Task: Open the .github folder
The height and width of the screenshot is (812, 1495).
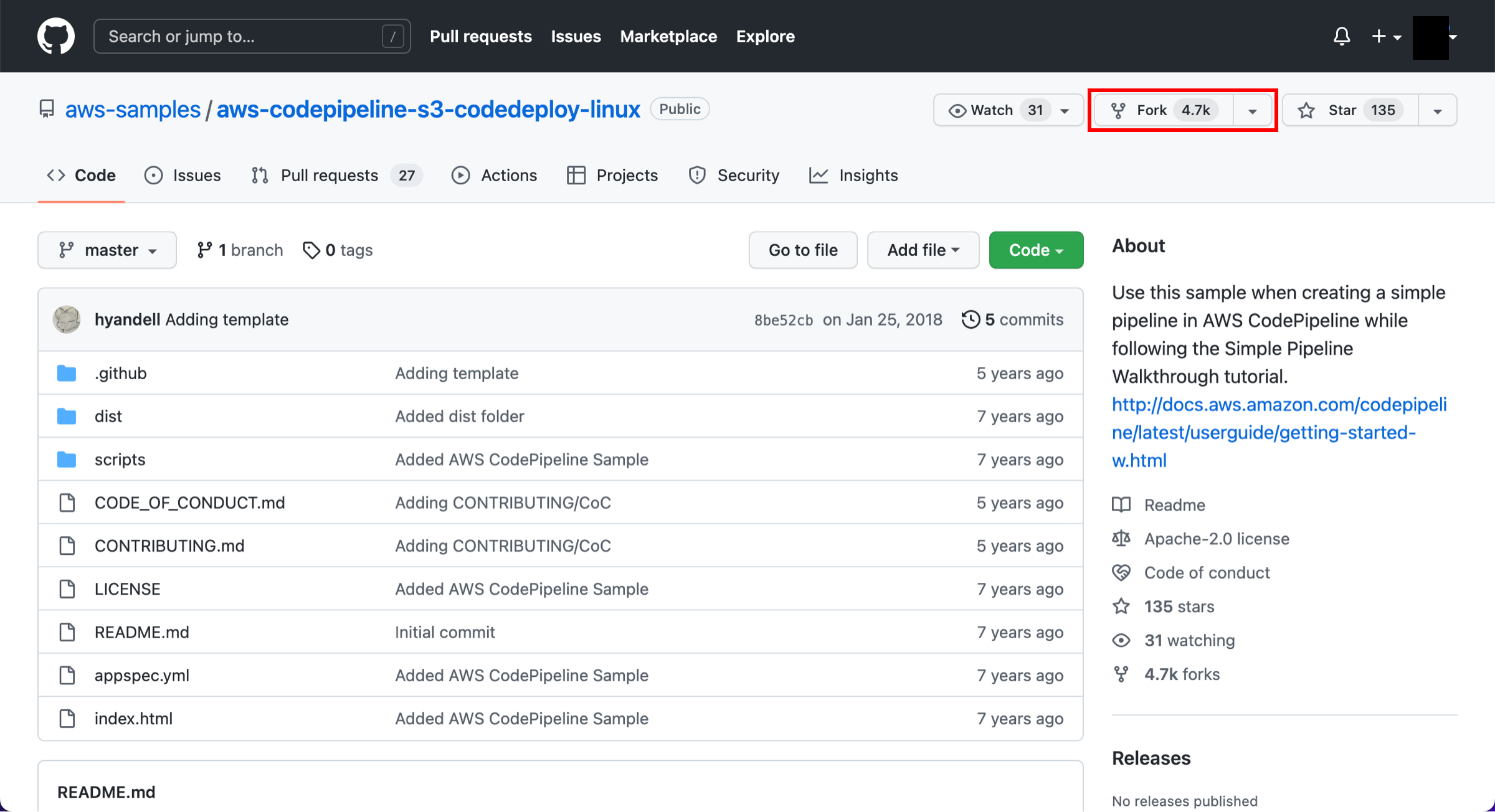Action: click(121, 373)
